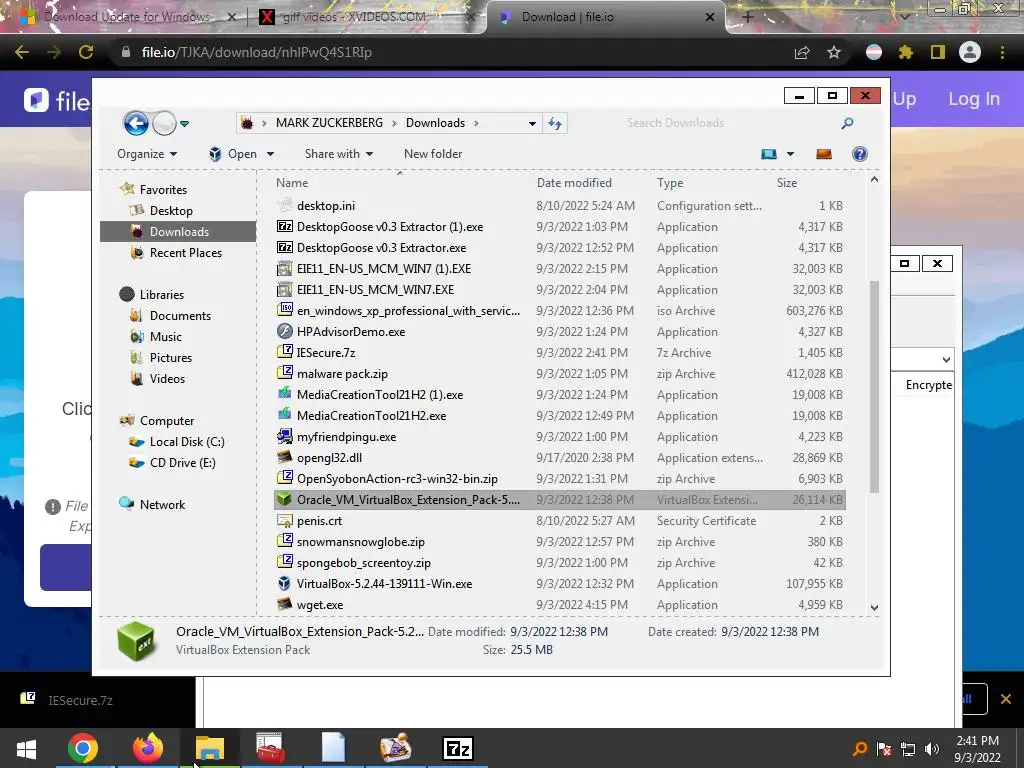Click the Explorer Back navigation arrow
1024x768 pixels.
pyautogui.click(x=136, y=123)
